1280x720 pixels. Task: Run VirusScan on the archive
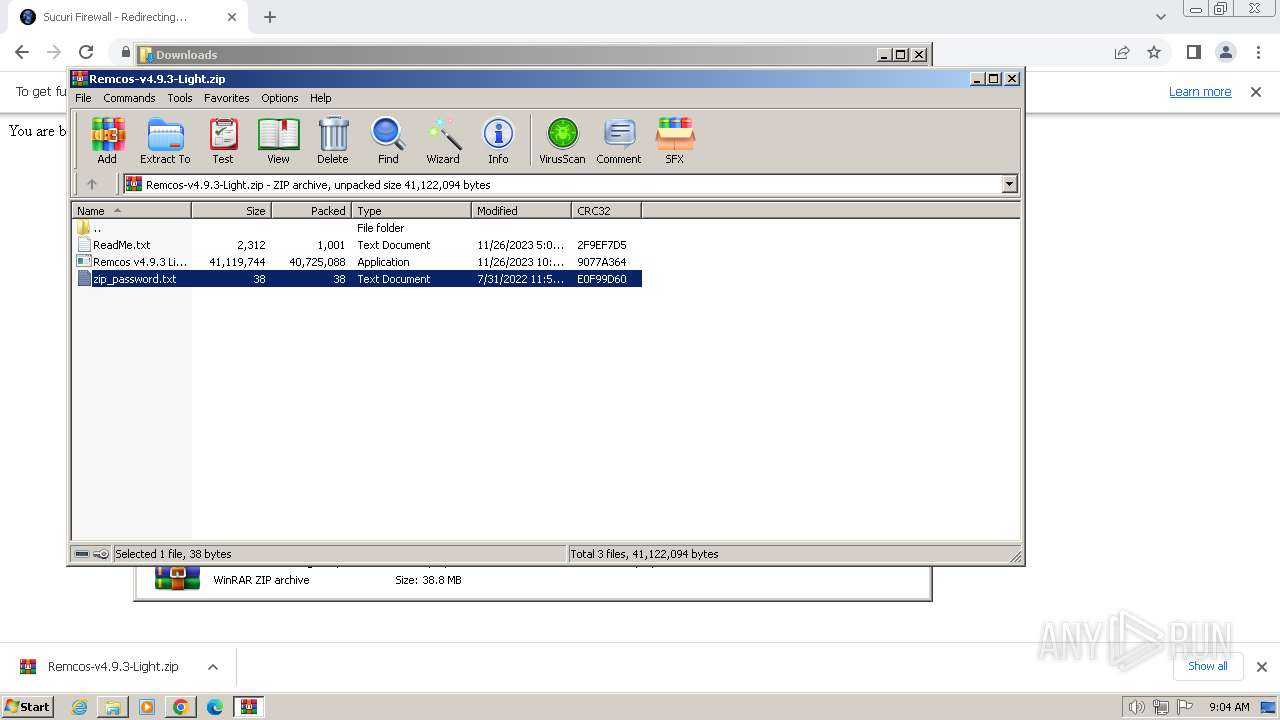[x=562, y=140]
